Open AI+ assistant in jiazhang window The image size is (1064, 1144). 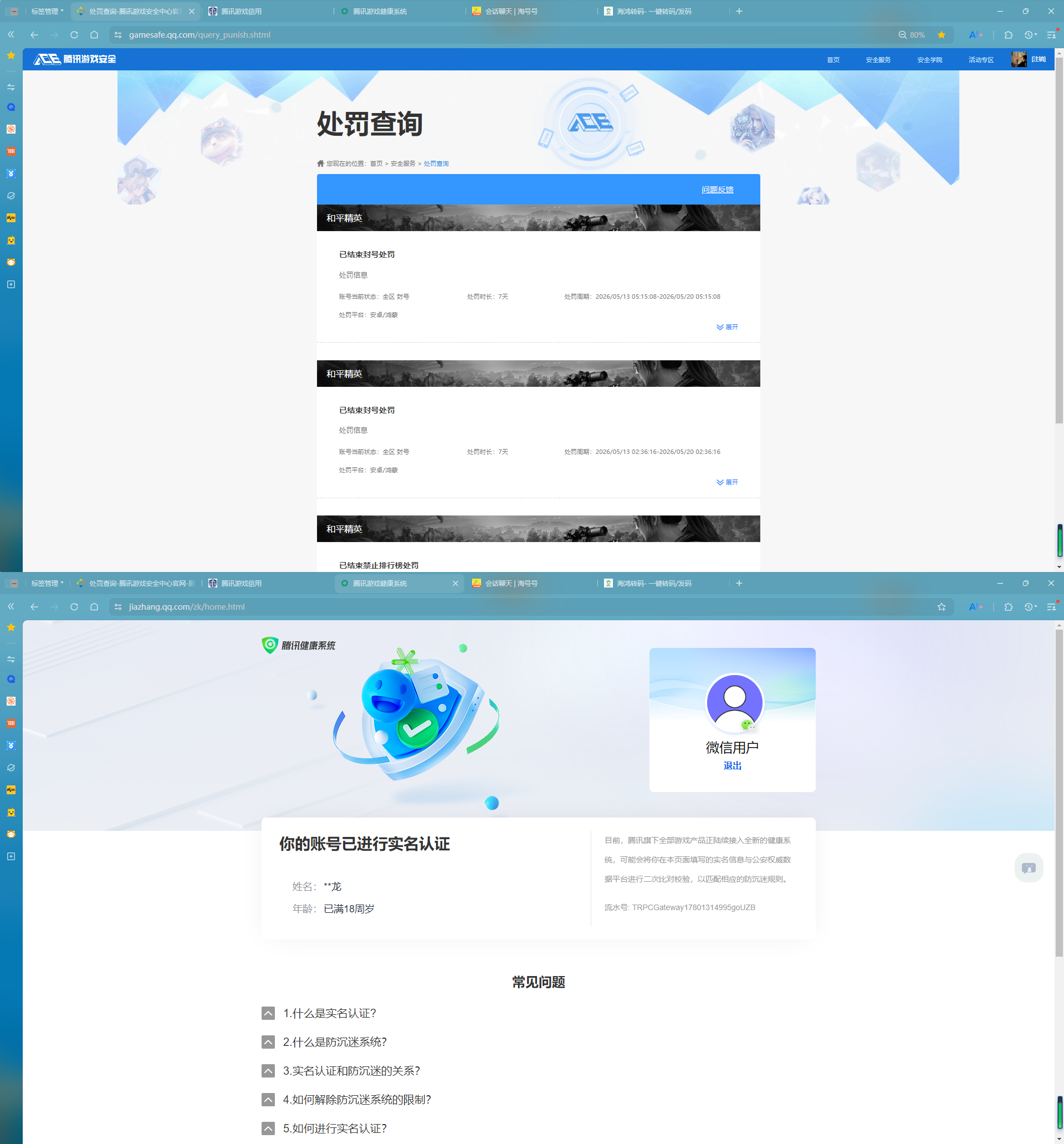click(x=975, y=606)
